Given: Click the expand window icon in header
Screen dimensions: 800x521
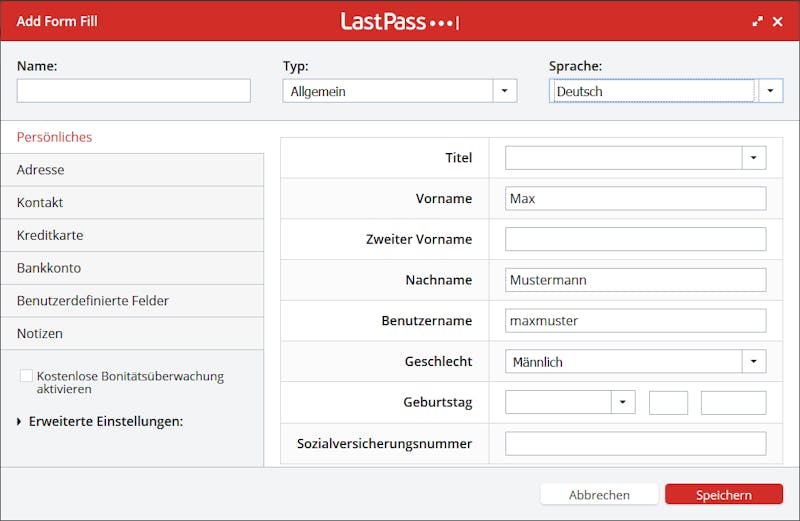Looking at the screenshot, I should [758, 21].
